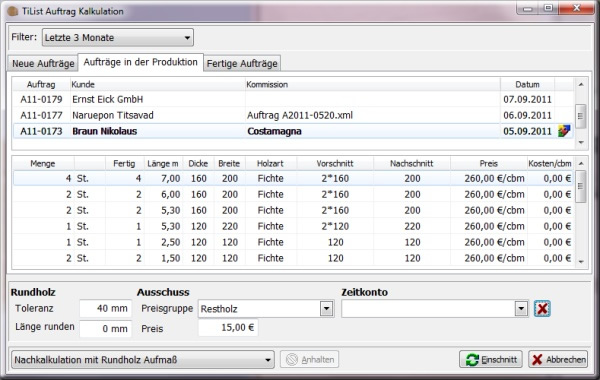Open the 'Fertige Aufträge' tab
Viewport: 600px width, 380px height.
[242, 64]
